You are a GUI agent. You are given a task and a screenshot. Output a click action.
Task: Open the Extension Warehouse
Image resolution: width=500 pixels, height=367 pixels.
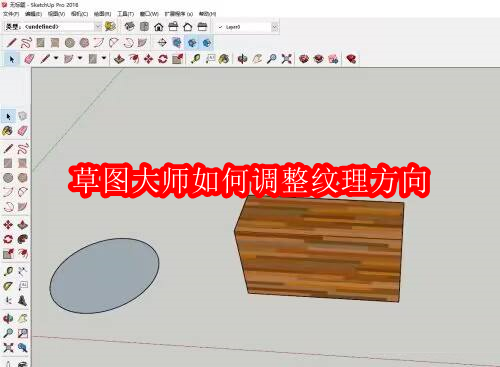point(319,59)
